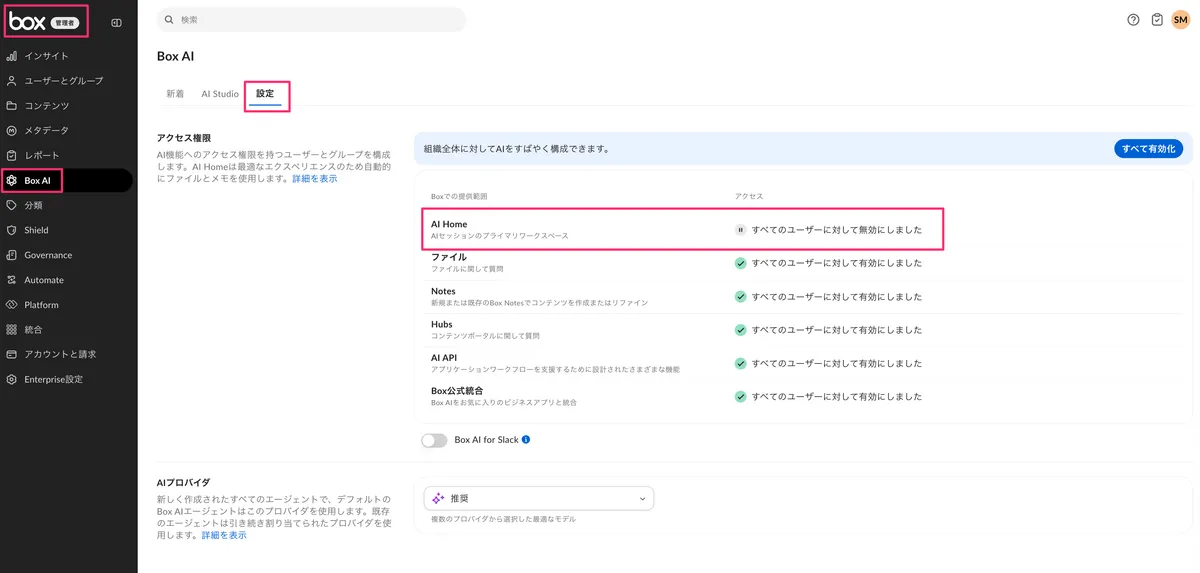Image resolution: width=1200 pixels, height=573 pixels.
Task: Open 詳細を表示 link under アクセス権限
Action: click(314, 178)
